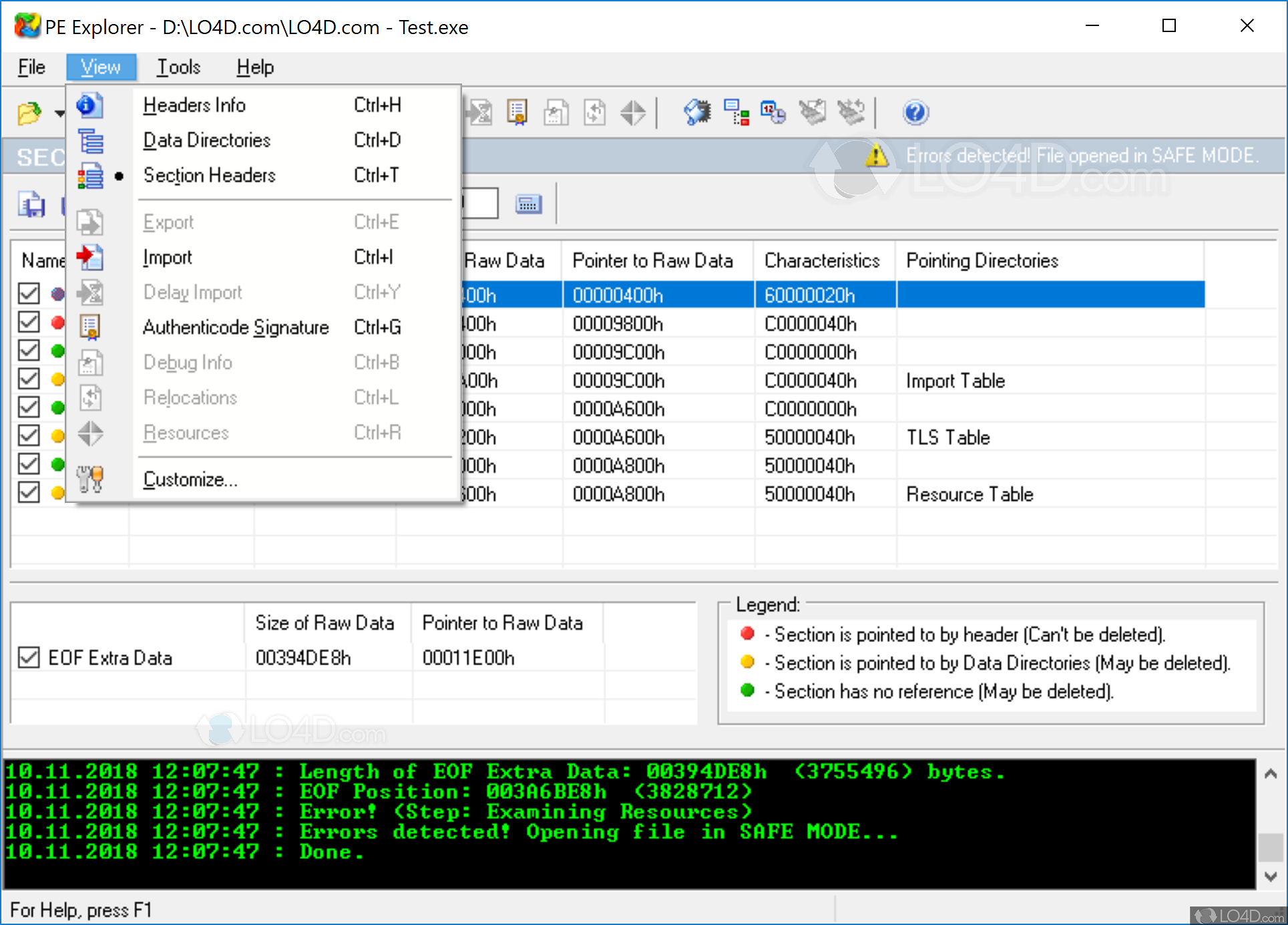The width and height of the screenshot is (1288, 925).
Task: Click the Debug Info menu entry
Action: (264, 362)
